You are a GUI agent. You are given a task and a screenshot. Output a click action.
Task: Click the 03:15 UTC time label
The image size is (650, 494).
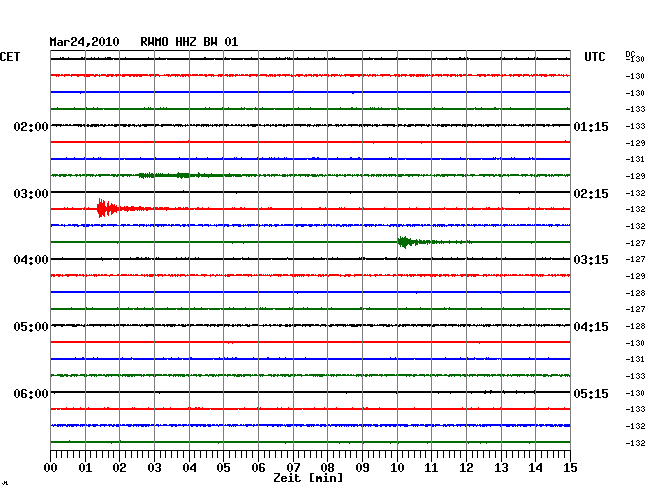coord(591,260)
